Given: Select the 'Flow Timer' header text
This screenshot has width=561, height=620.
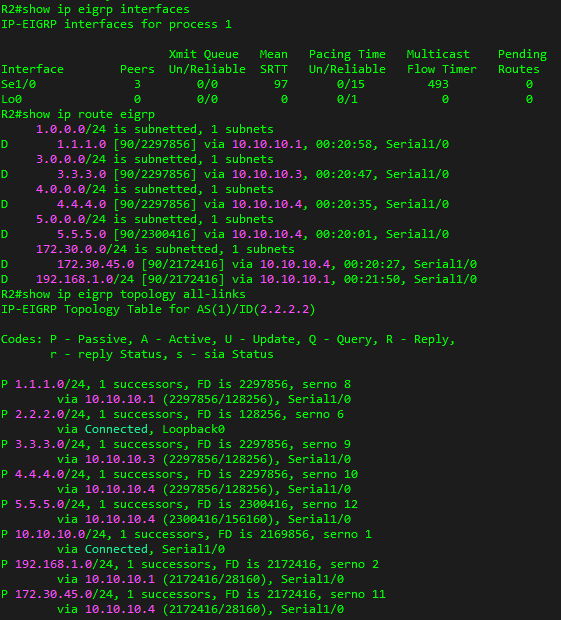Looking at the screenshot, I should pyautogui.click(x=442, y=69).
